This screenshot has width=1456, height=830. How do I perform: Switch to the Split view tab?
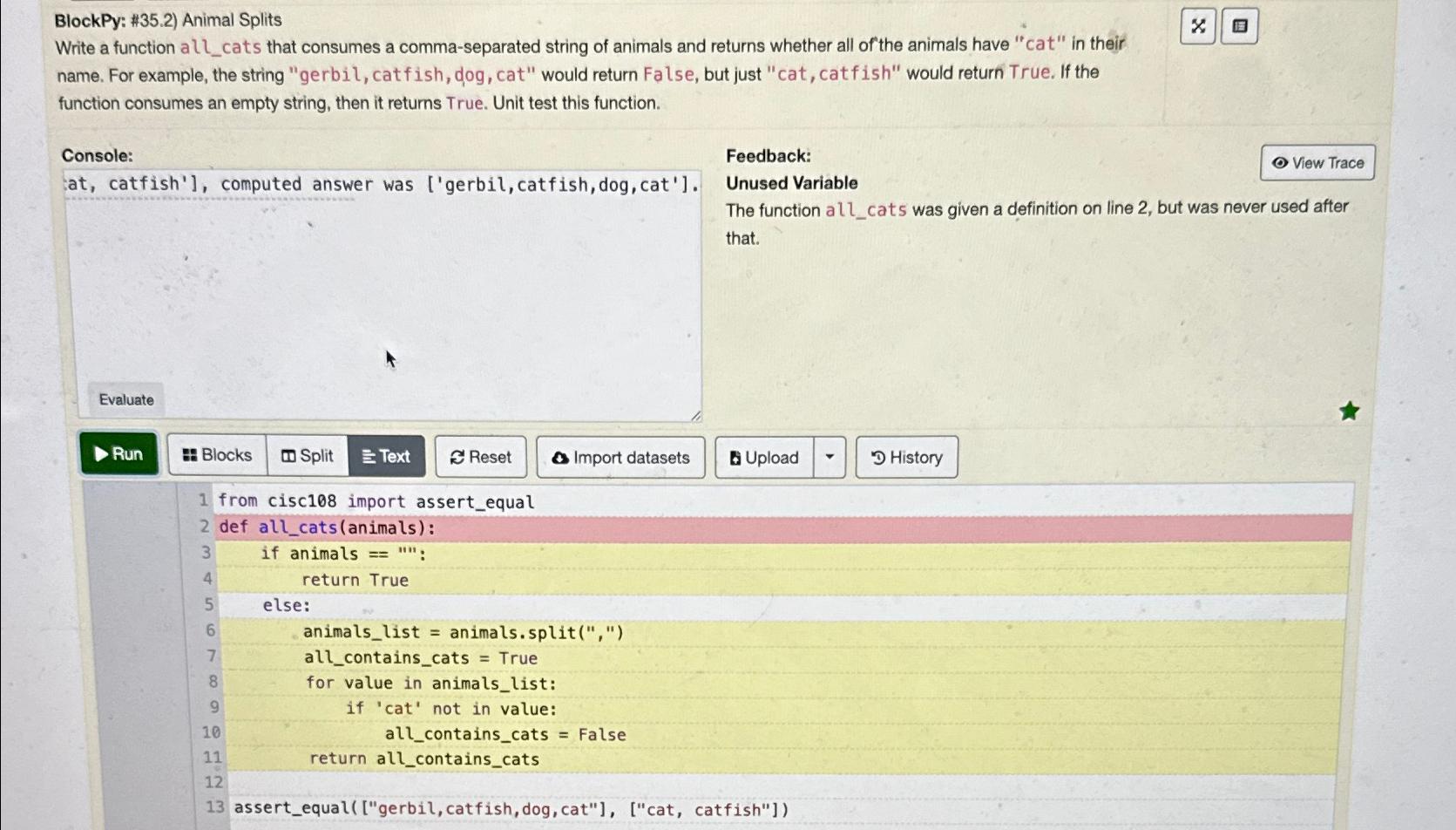pyautogui.click(x=307, y=454)
